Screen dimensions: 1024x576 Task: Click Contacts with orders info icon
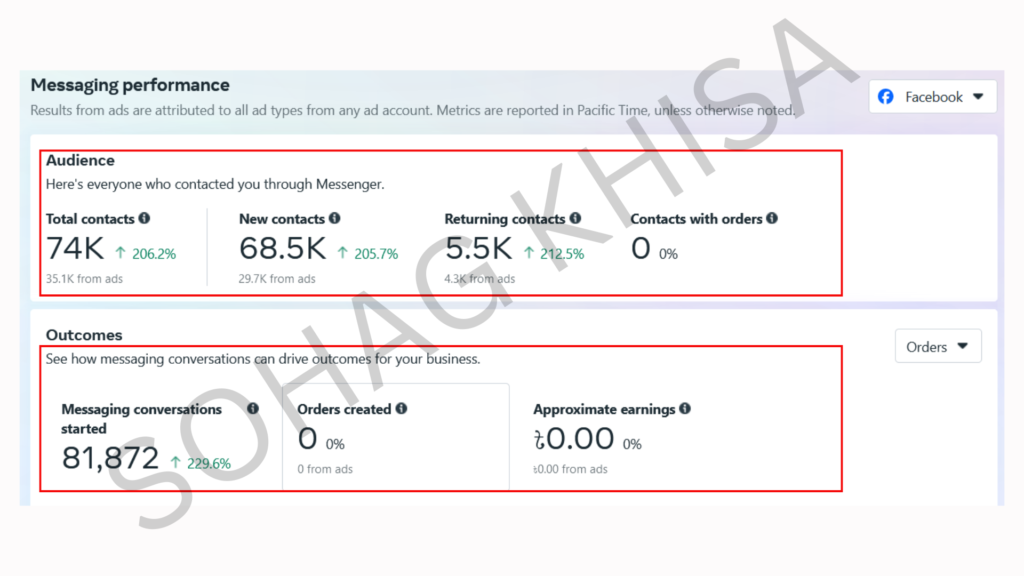tap(772, 218)
